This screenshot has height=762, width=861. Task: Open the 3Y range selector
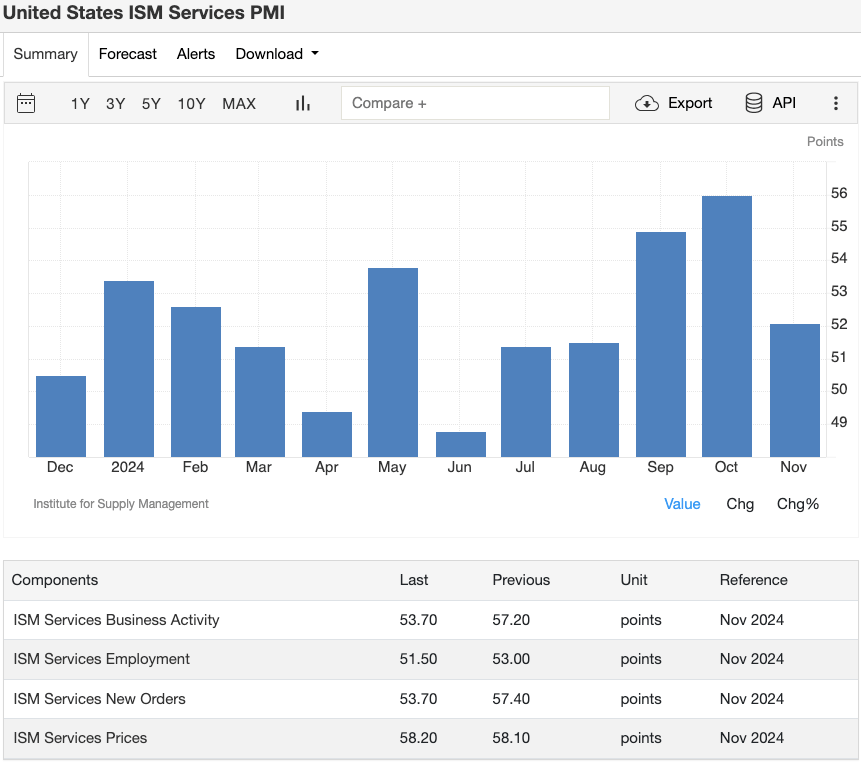click(x=115, y=103)
